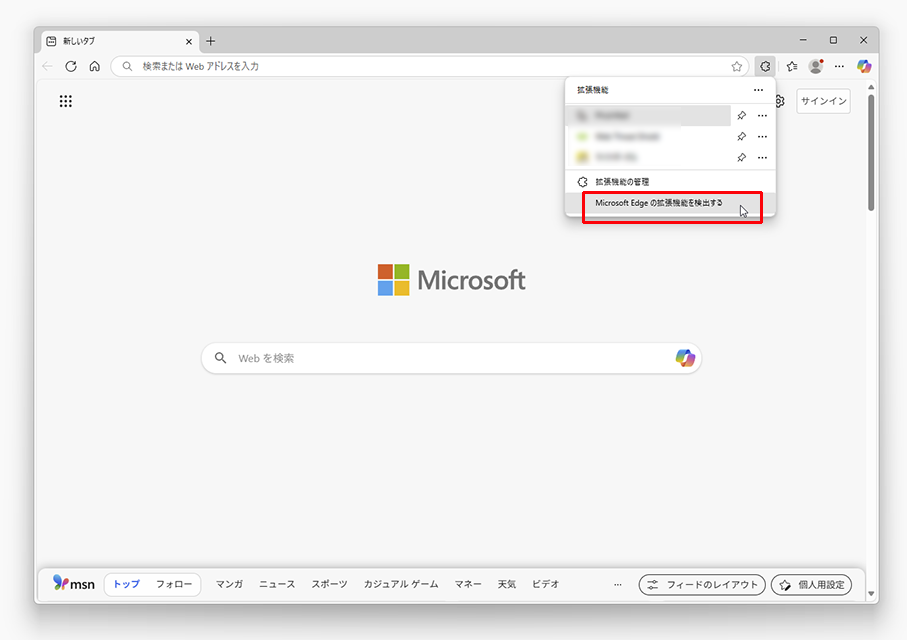This screenshot has height=640, width=907.
Task: Choose Microsoft Edge の拡張機能を検出する
Action: point(670,203)
